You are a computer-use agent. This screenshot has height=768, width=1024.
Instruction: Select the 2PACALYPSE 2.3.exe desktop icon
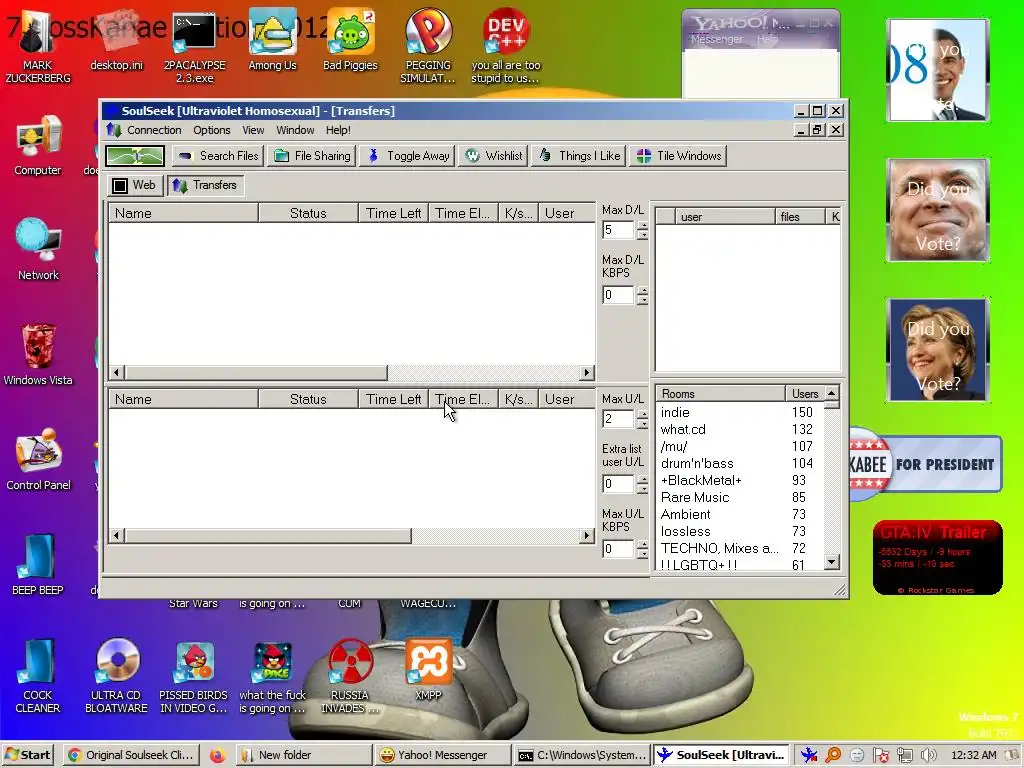[195, 47]
